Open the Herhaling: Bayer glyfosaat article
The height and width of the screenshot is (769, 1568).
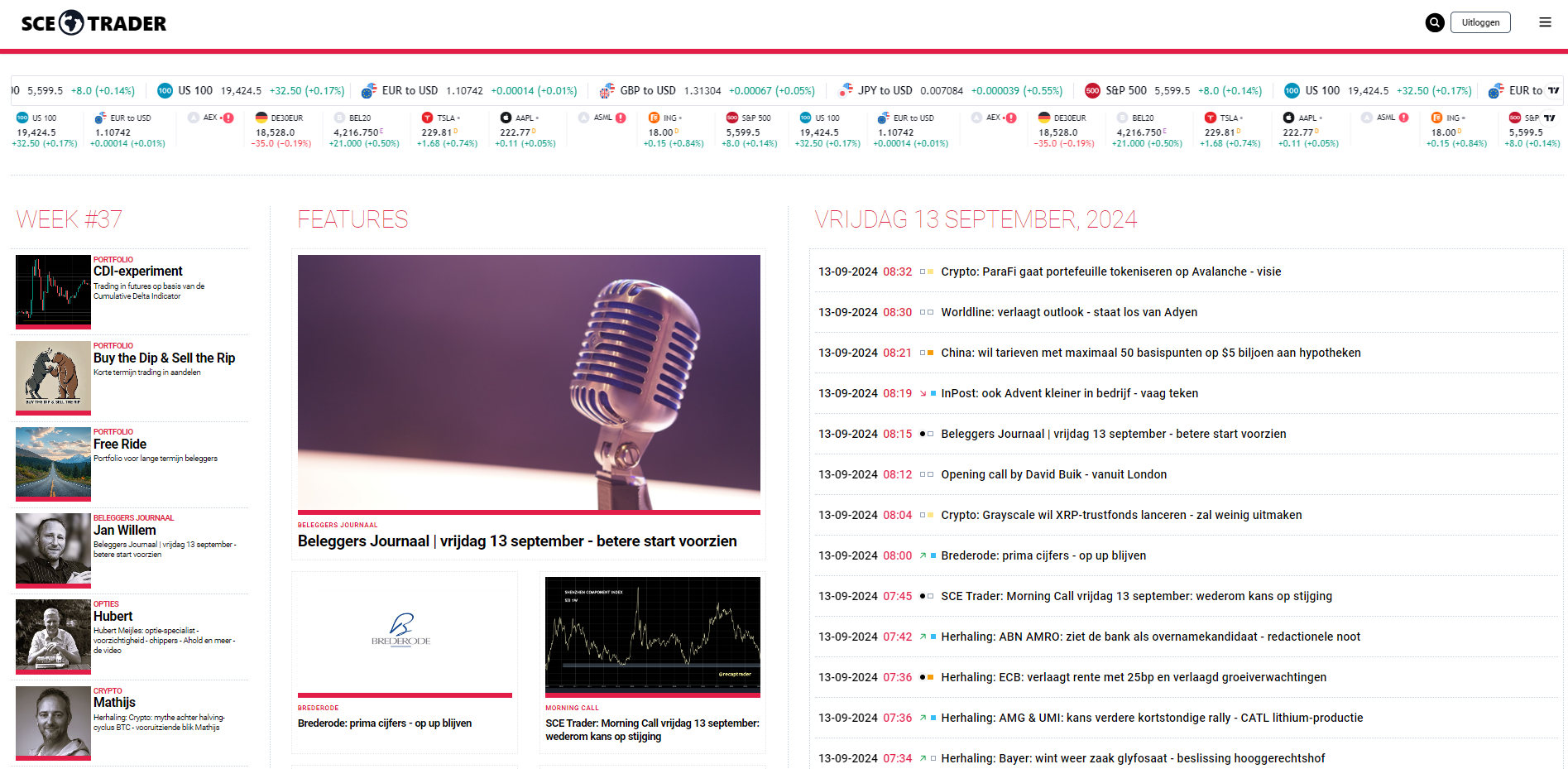[x=1133, y=758]
